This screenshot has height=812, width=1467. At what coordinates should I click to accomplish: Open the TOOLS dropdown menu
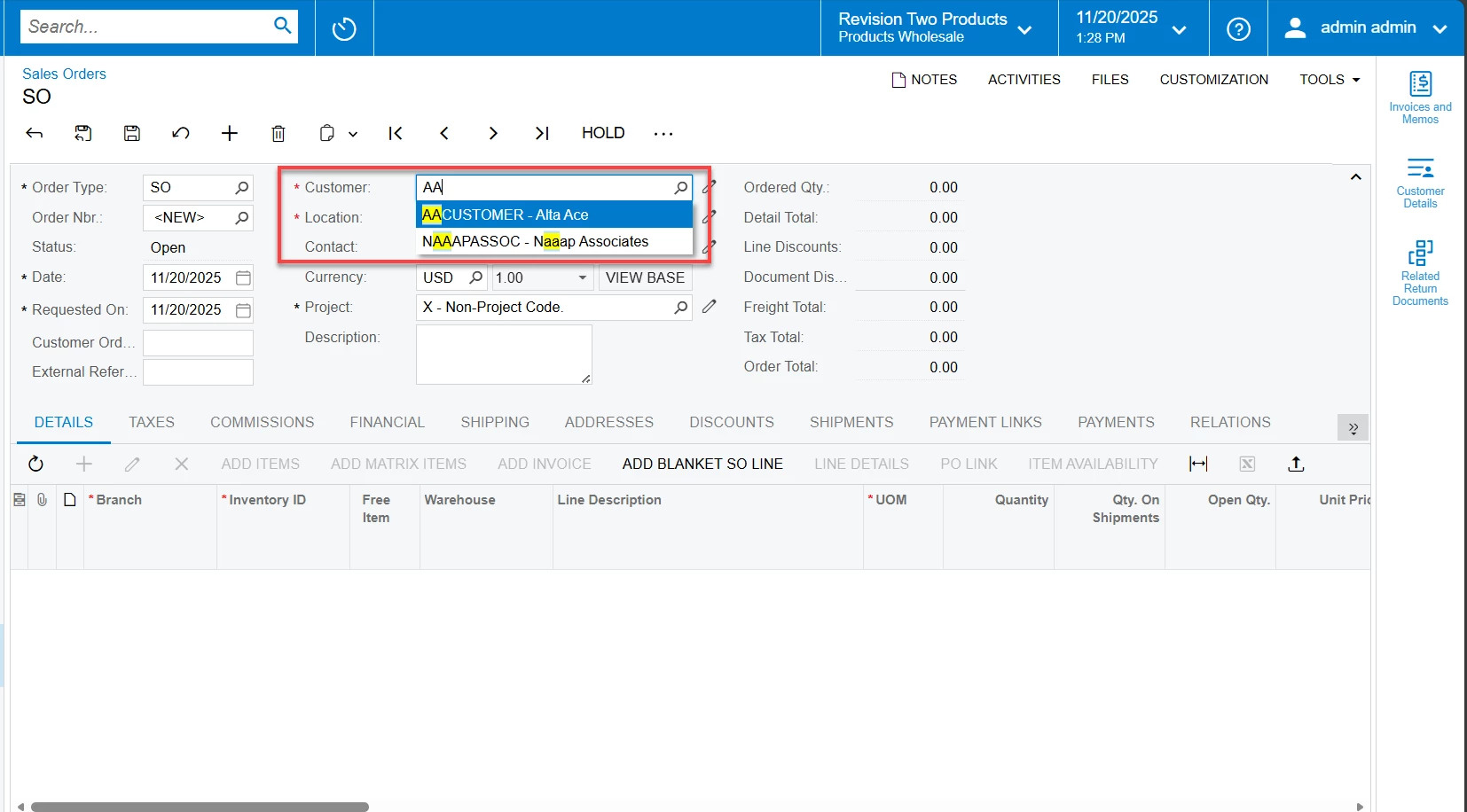(1330, 79)
